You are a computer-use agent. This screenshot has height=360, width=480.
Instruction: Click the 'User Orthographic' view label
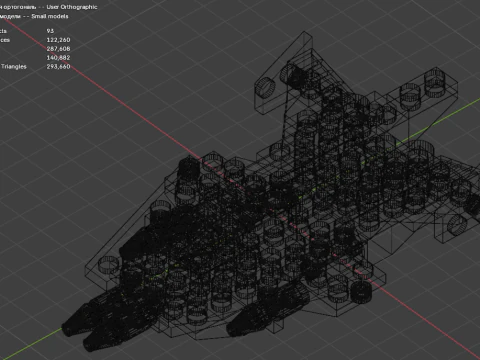(x=72, y=7)
